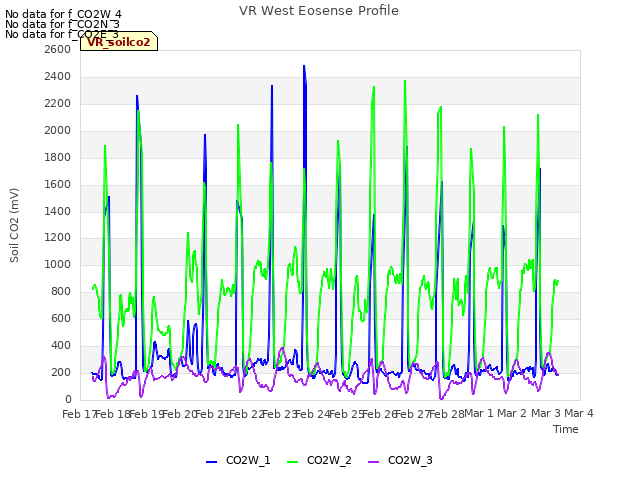Click the 2600 y-axis tick label

click(x=58, y=49)
